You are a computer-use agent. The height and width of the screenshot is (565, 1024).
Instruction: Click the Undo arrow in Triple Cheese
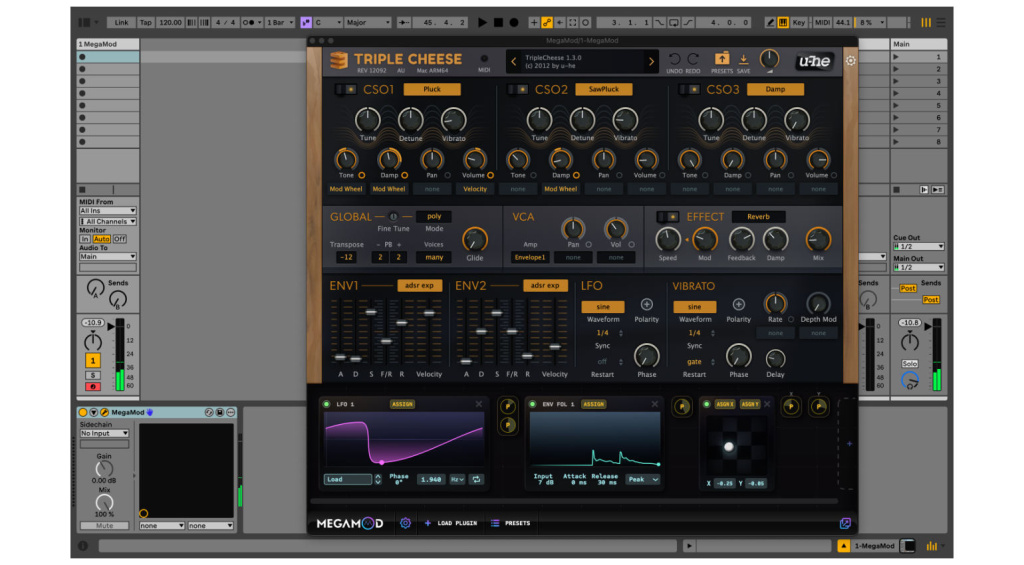coord(674,59)
